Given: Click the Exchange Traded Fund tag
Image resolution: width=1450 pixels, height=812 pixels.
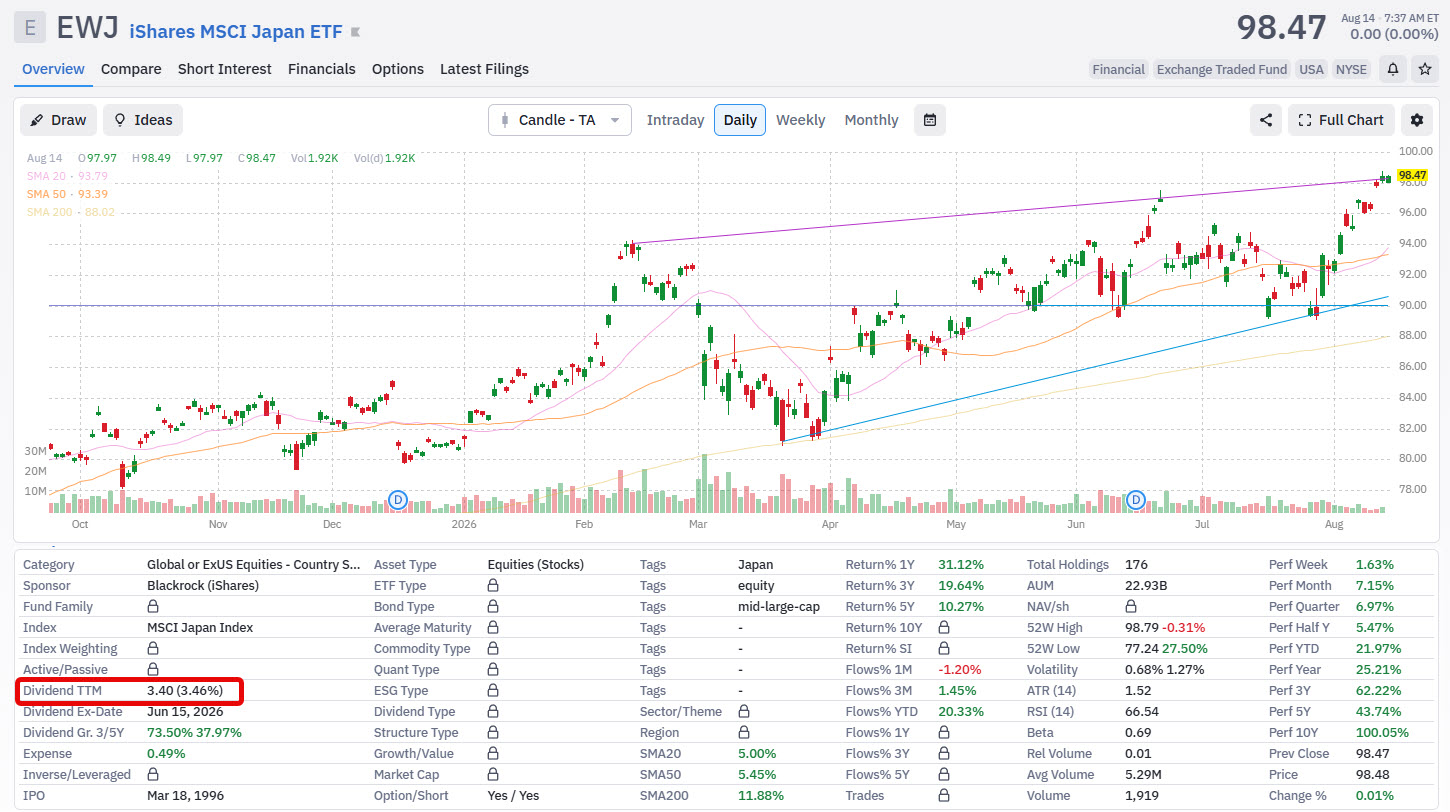Looking at the screenshot, I should [1221, 69].
